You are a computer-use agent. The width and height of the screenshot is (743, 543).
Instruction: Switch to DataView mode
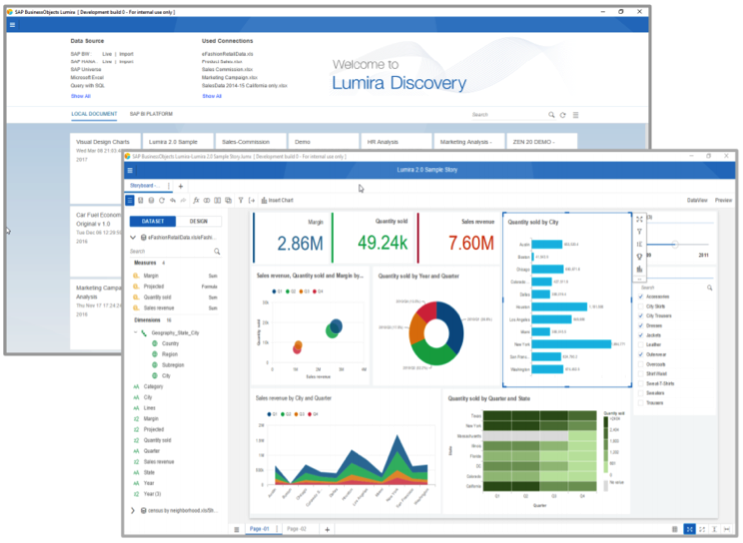tap(697, 200)
